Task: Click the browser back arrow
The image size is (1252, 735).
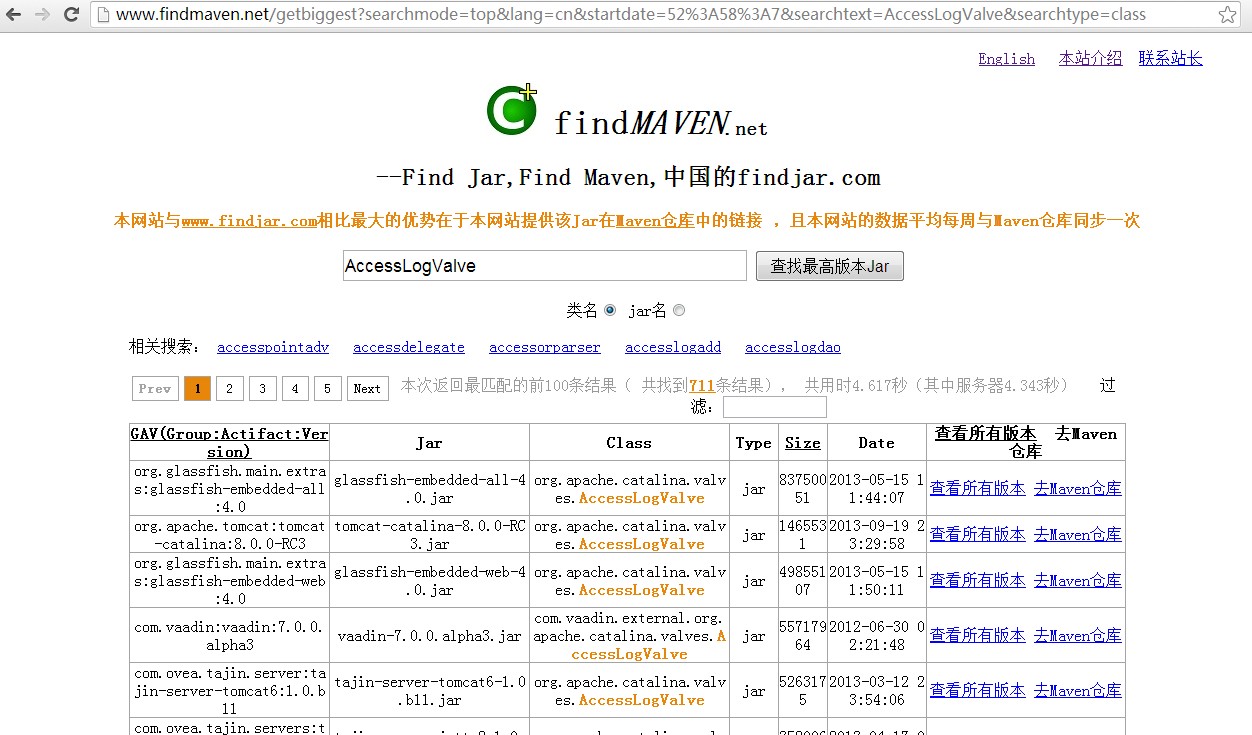Action: [x=15, y=15]
